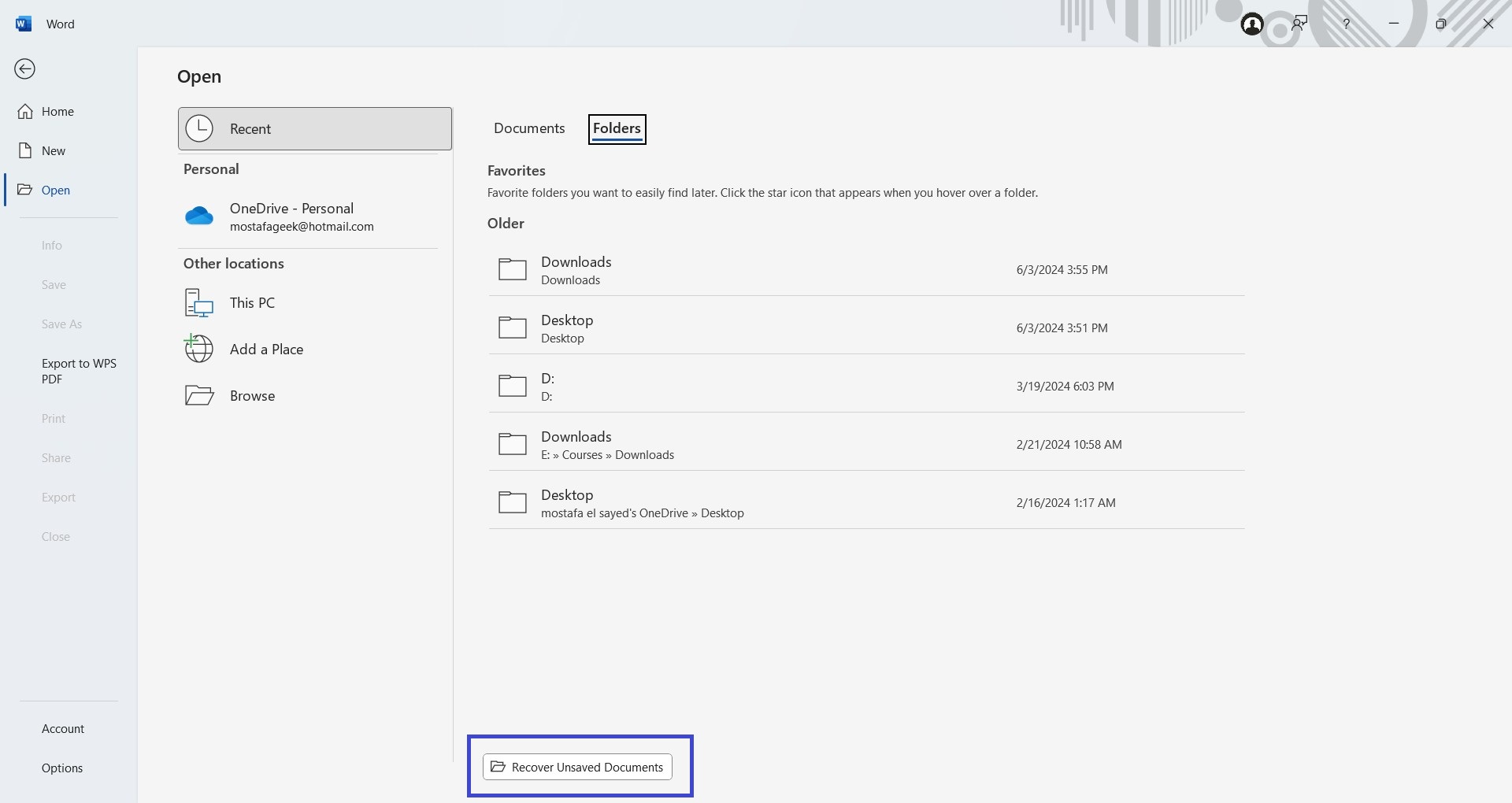Open Help question mark icon
This screenshot has width=1512, height=803.
click(x=1347, y=24)
